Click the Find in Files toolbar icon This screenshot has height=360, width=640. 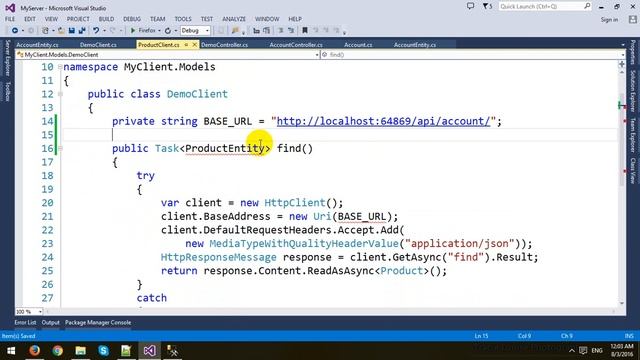[x=235, y=31]
